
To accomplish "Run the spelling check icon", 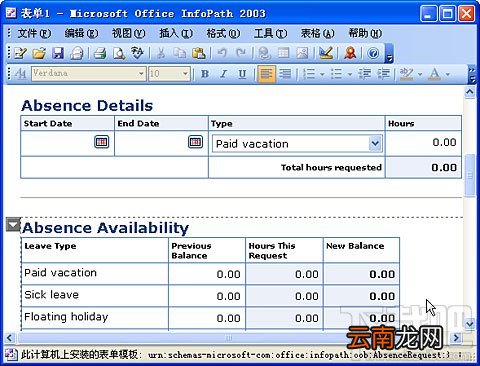I will click(137, 53).
